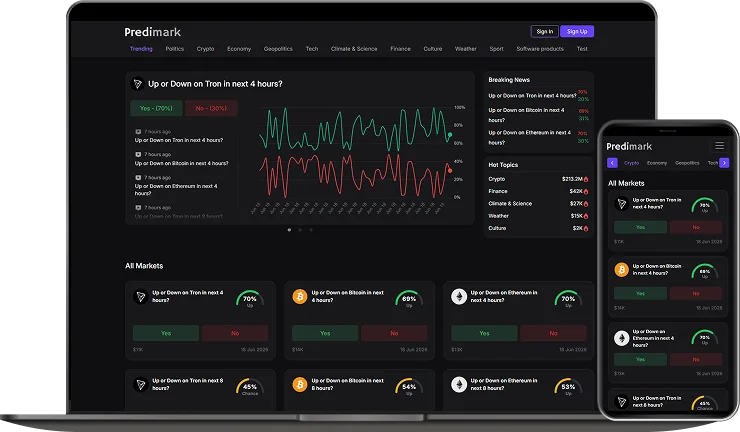Click the Tron icon in featured market header
Screen dimensions: 740x432
[137, 84]
